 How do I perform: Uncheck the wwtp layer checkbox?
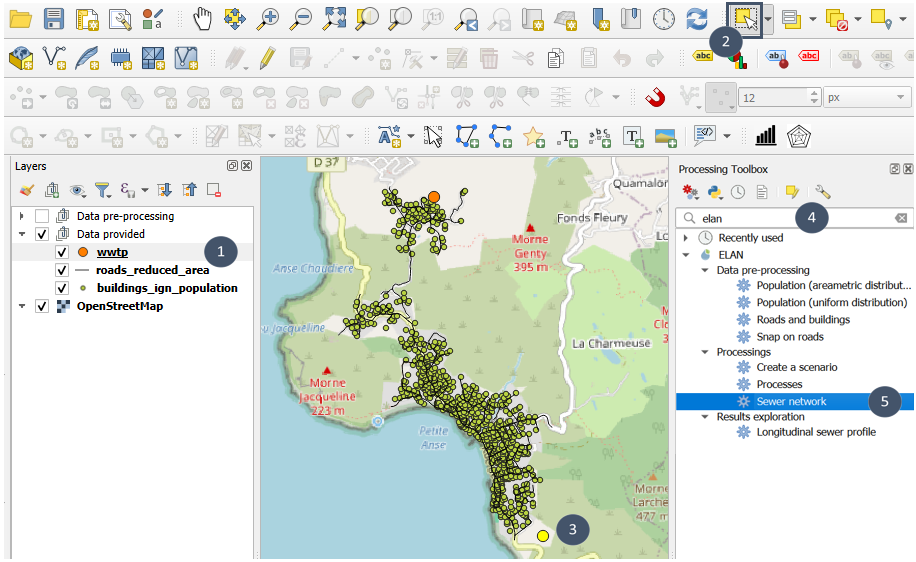(61, 252)
